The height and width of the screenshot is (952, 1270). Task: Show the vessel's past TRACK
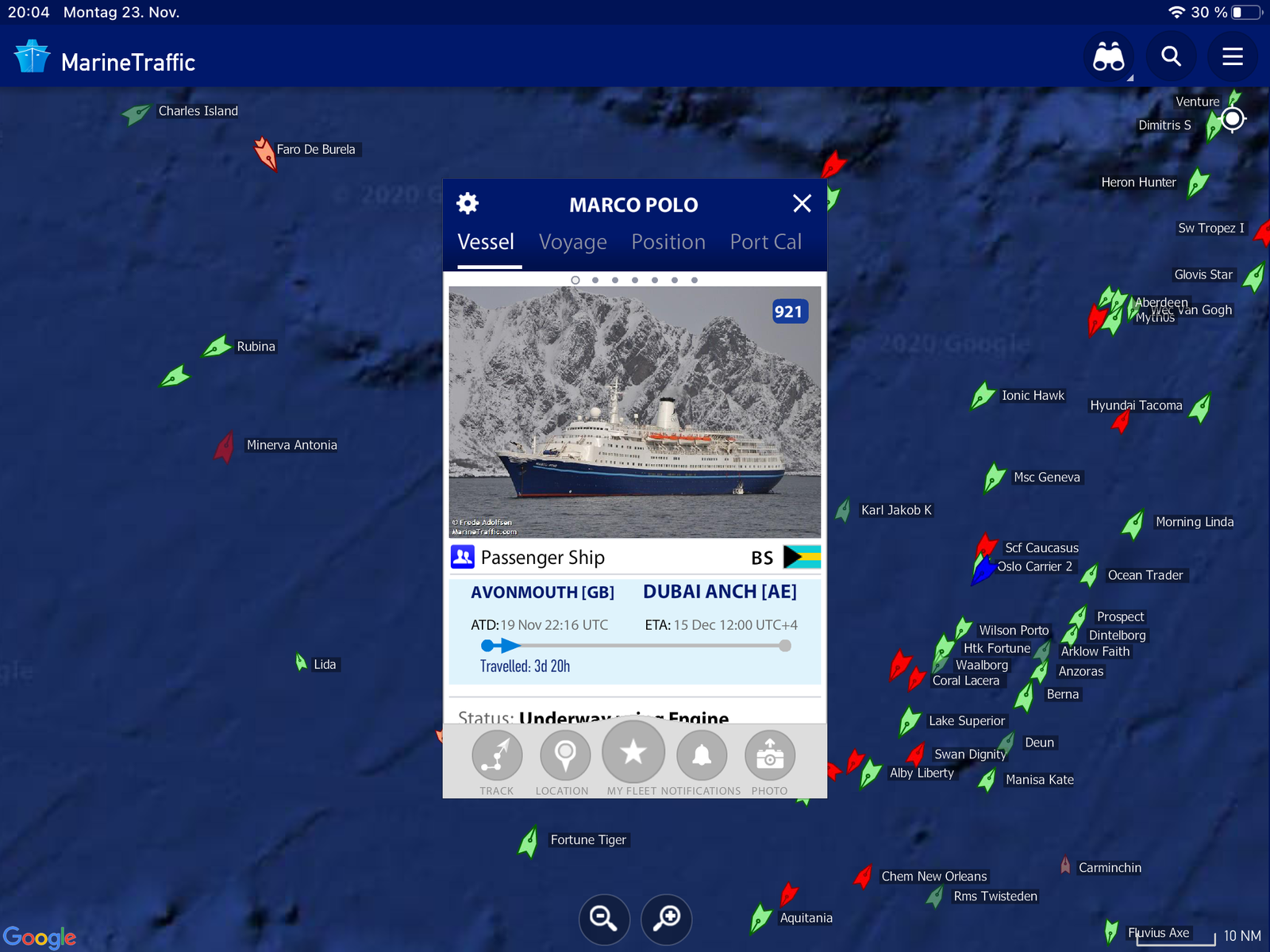click(x=497, y=755)
